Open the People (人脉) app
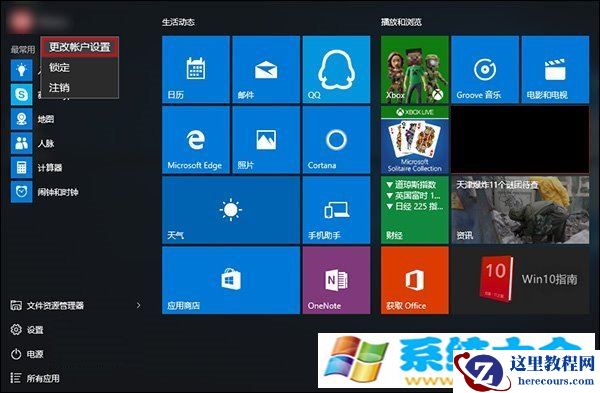The height and width of the screenshot is (393, 600). tap(33, 144)
